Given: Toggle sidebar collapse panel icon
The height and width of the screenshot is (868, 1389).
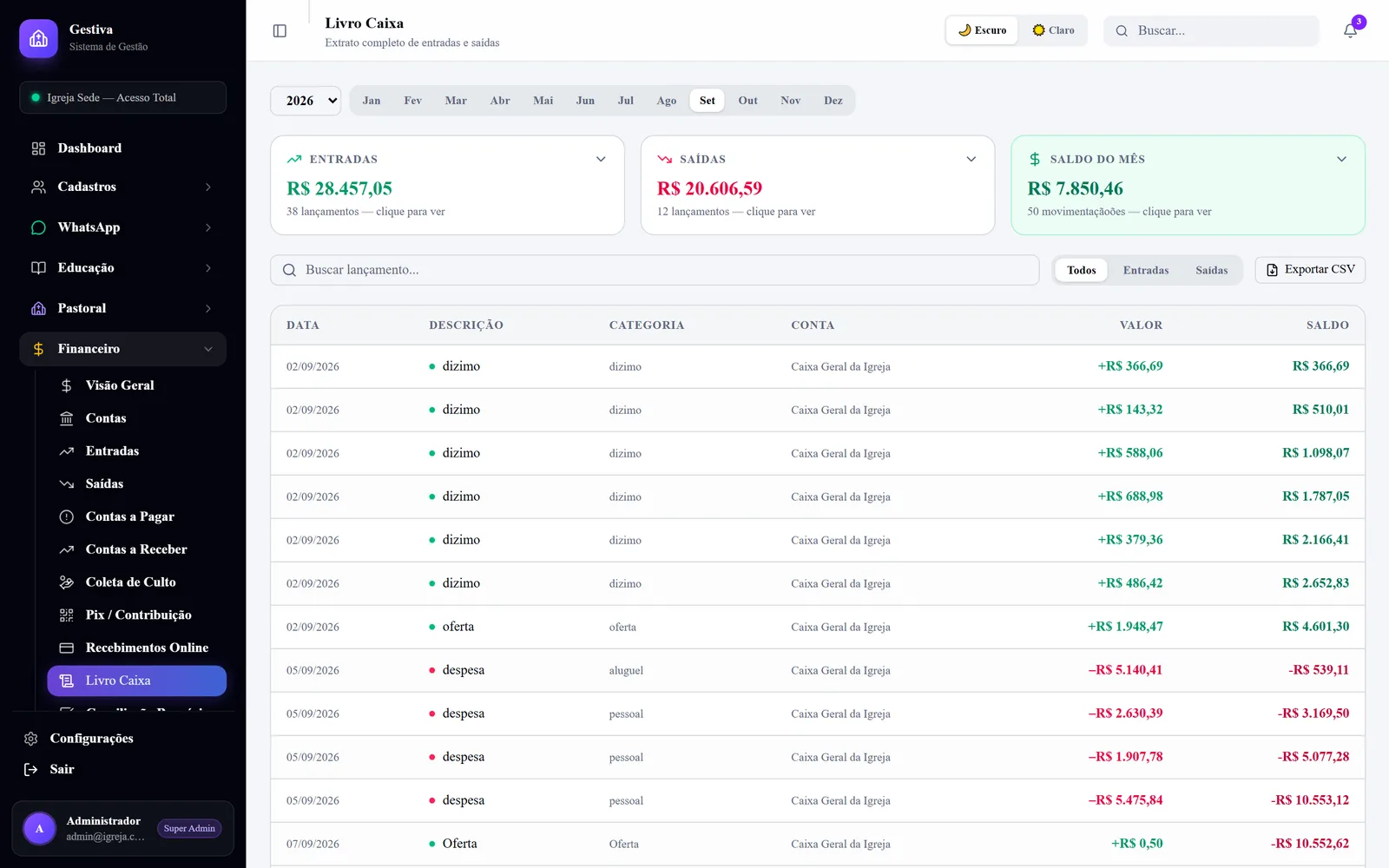Looking at the screenshot, I should [280, 30].
